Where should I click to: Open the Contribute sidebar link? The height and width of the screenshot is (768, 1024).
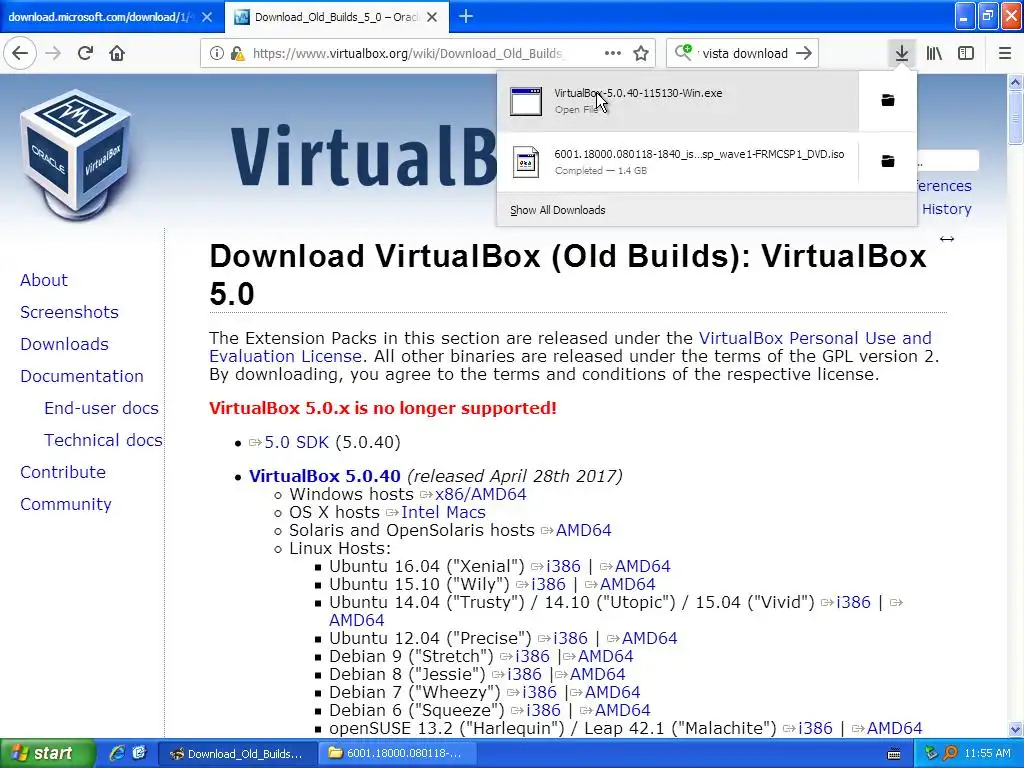63,472
